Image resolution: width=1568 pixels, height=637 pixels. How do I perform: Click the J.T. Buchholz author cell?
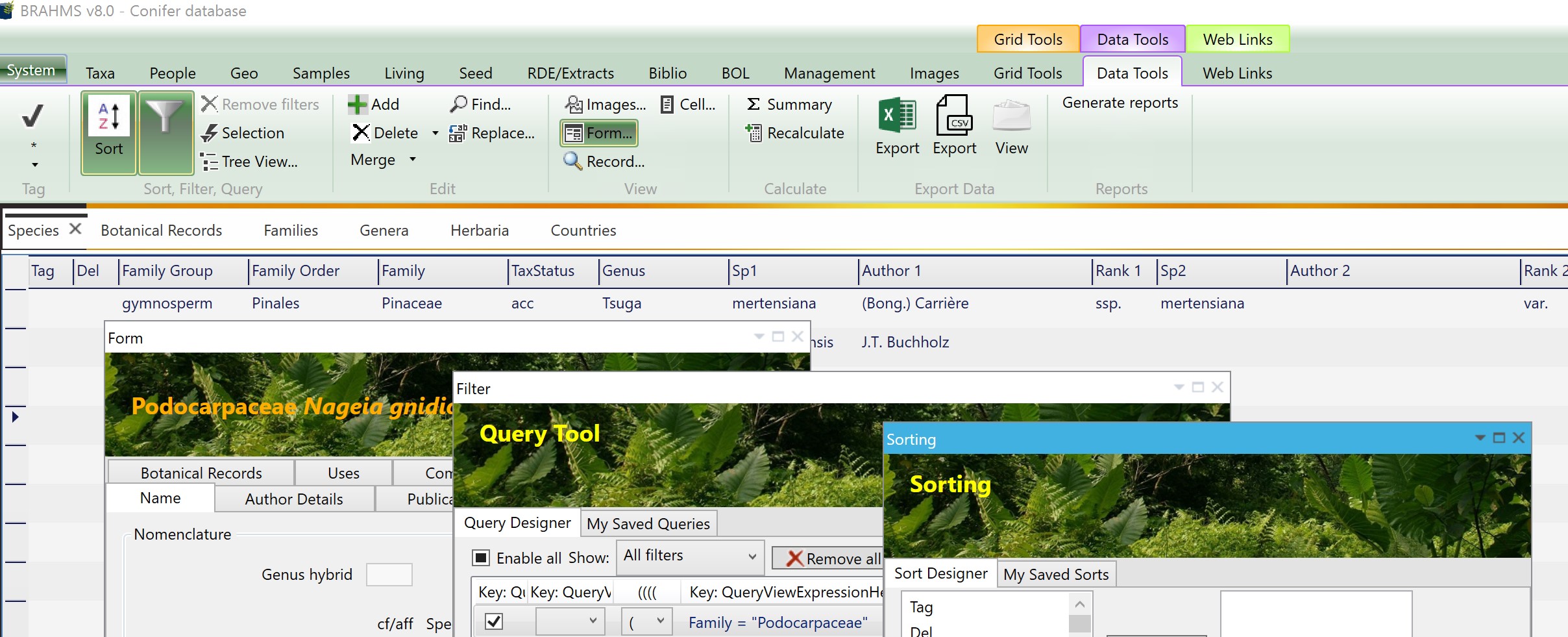(905, 342)
